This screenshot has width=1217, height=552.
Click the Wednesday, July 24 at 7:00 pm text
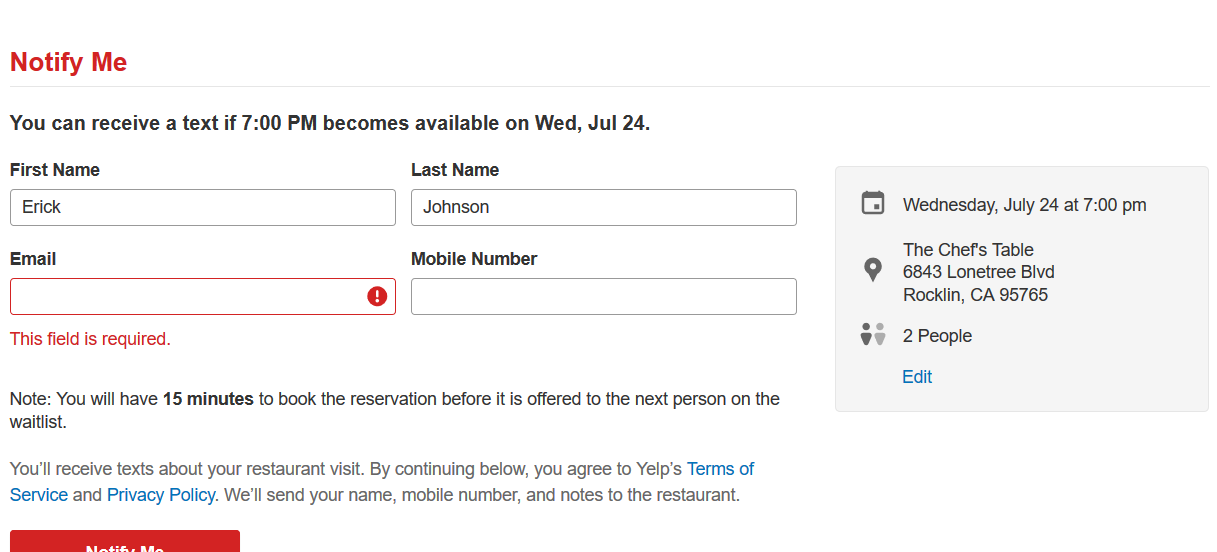click(1025, 205)
